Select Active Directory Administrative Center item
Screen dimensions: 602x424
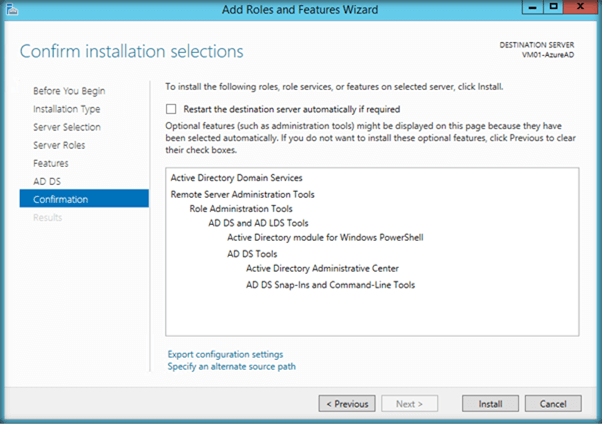322,268
